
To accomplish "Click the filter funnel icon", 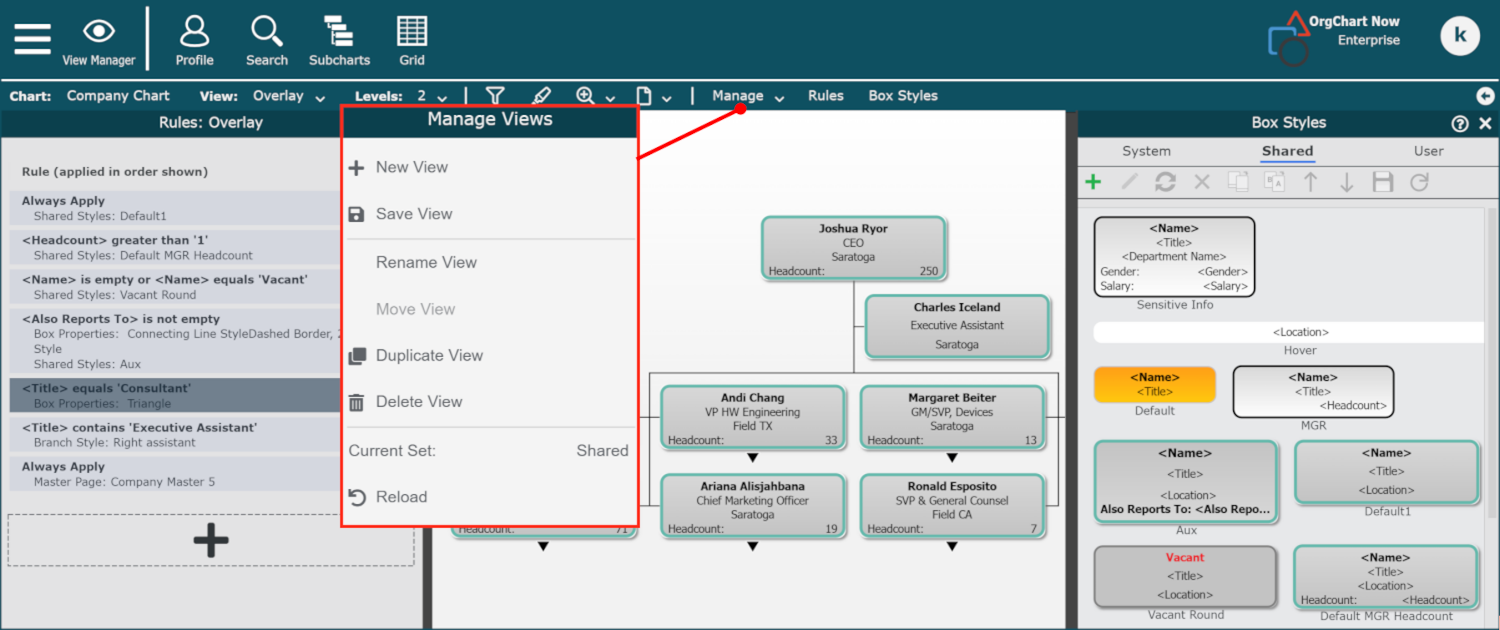I will pyautogui.click(x=495, y=96).
